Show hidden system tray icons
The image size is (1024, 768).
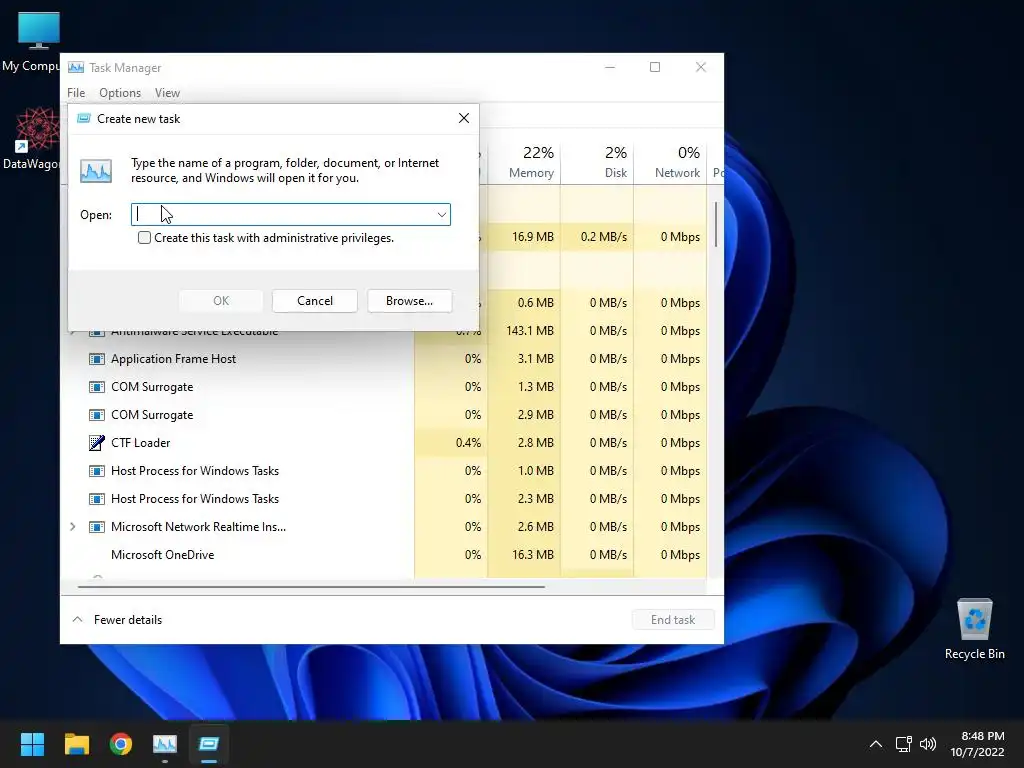tap(876, 744)
